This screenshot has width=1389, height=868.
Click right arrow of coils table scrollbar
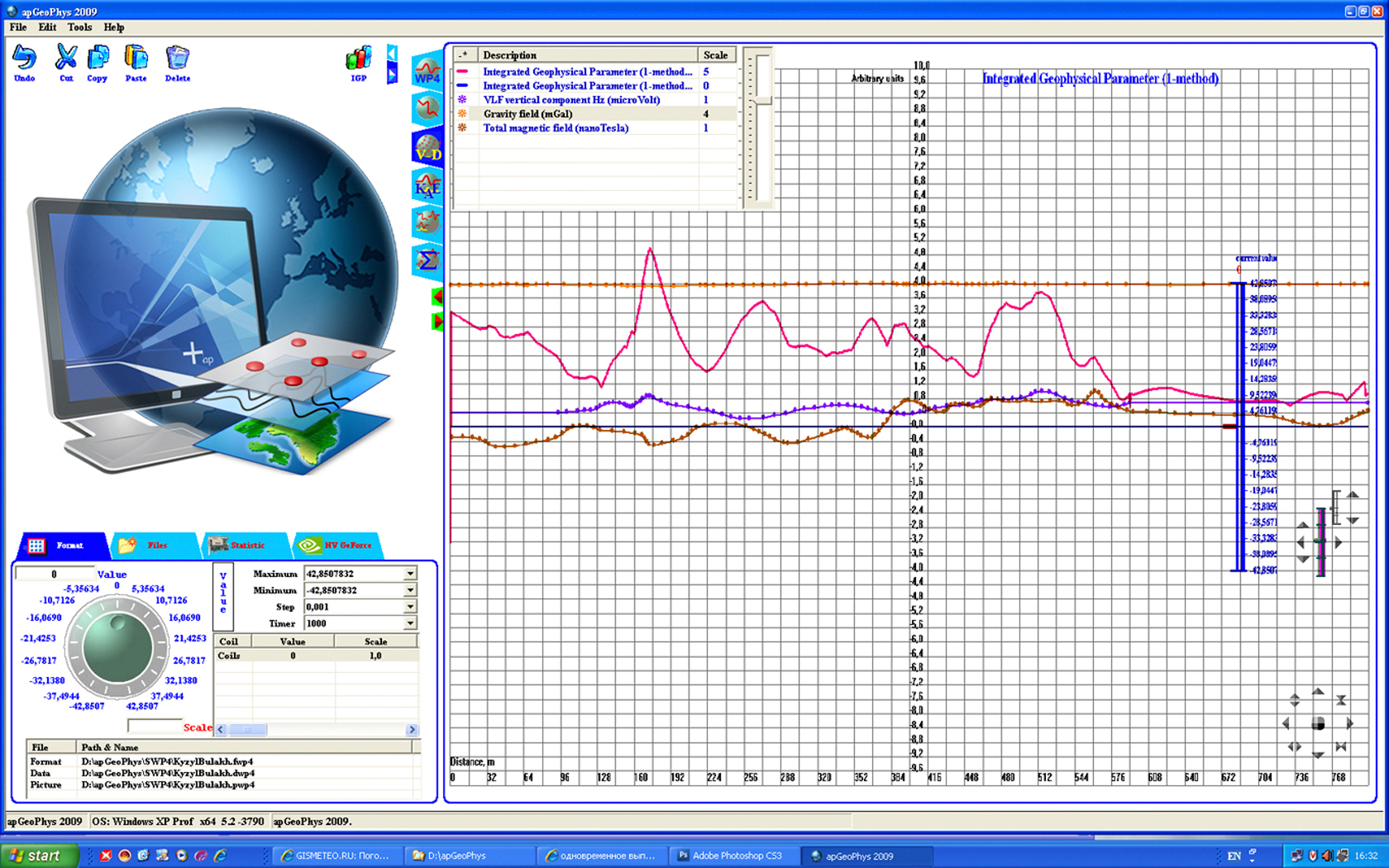point(412,729)
